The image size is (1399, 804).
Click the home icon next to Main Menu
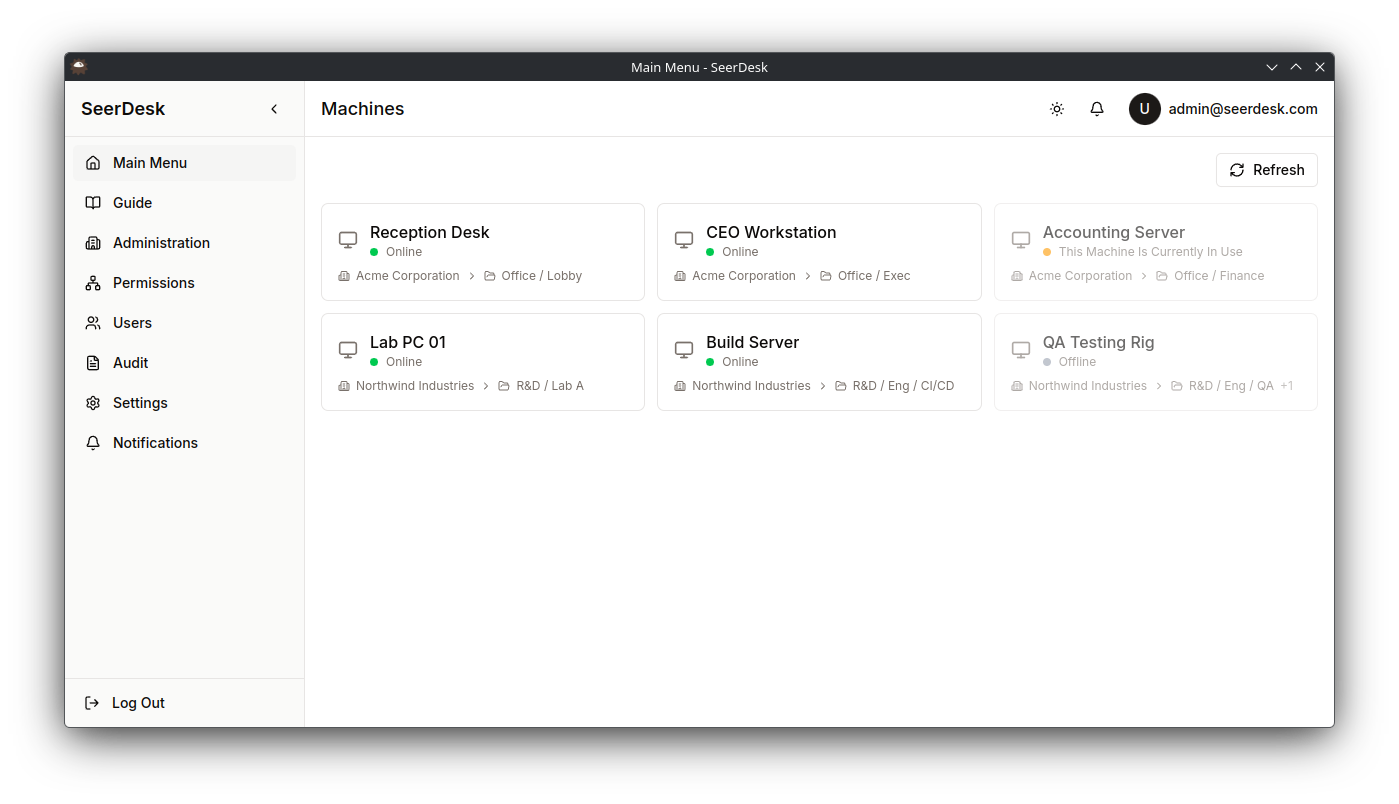(x=92, y=162)
